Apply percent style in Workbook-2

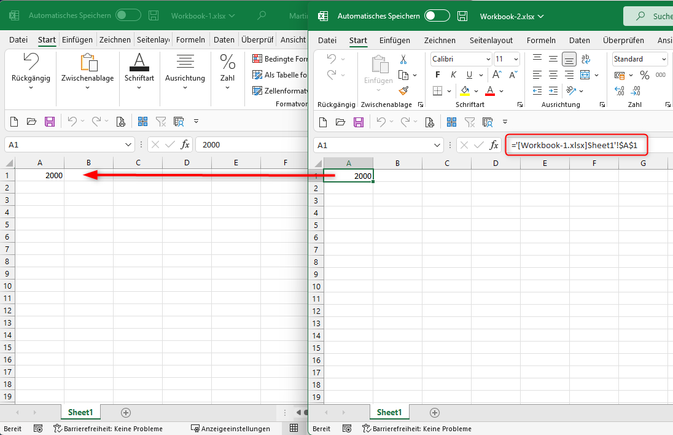[644, 75]
